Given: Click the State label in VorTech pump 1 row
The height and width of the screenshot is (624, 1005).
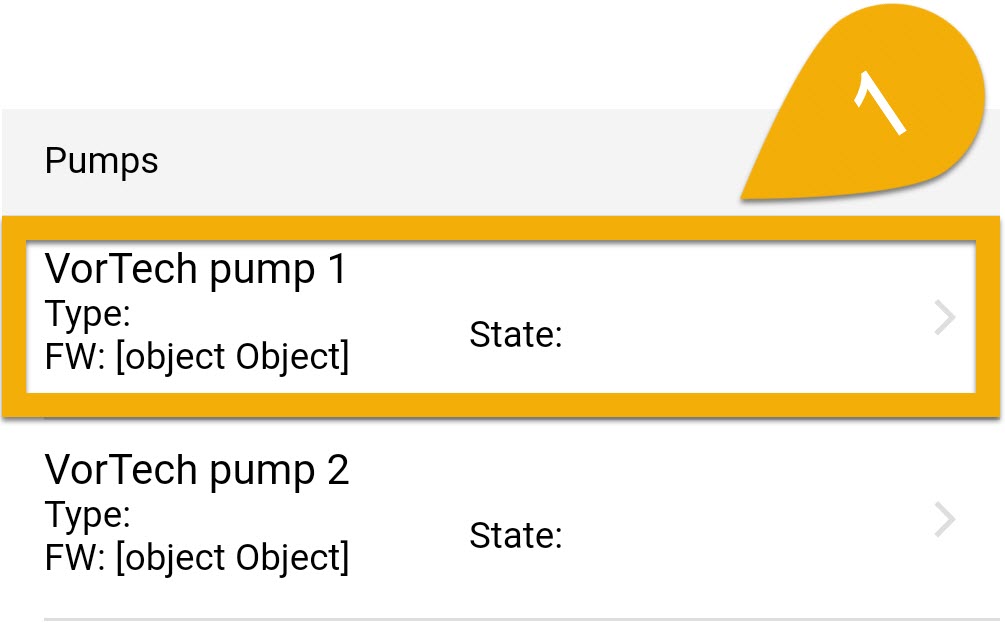Looking at the screenshot, I should pyautogui.click(x=516, y=334).
